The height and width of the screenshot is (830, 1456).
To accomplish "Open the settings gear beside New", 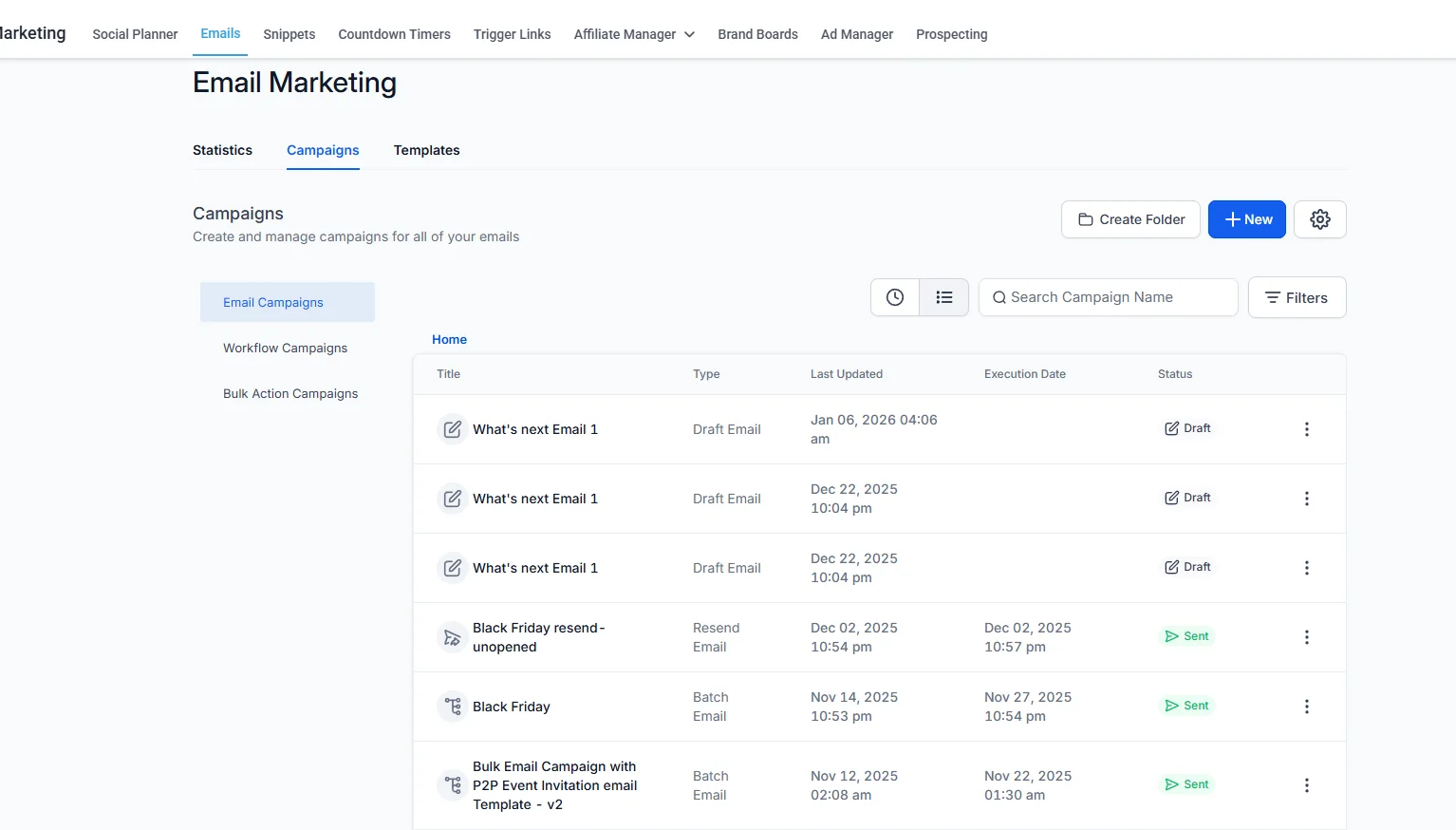I will (x=1319, y=219).
